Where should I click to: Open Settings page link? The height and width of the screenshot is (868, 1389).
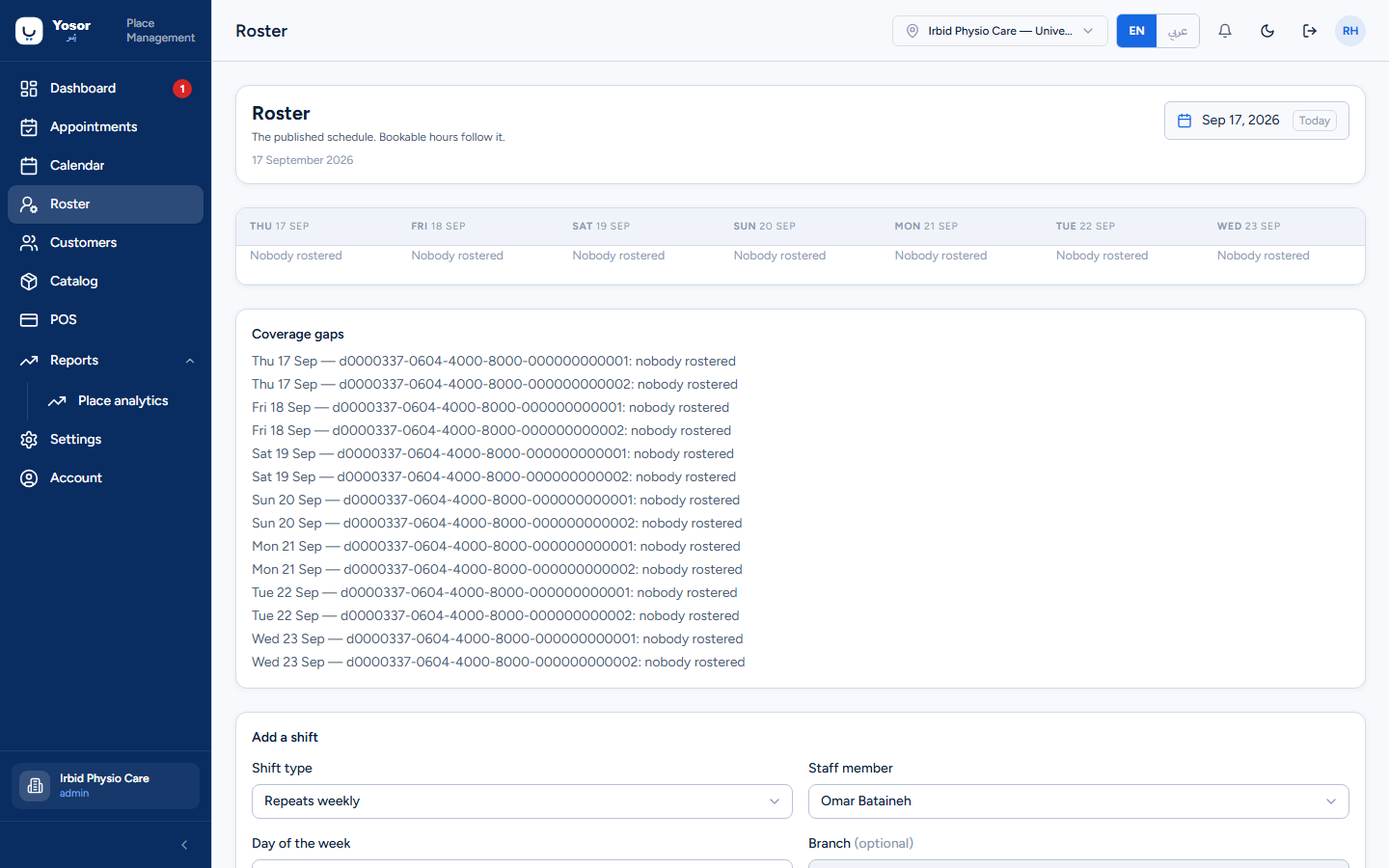pyautogui.click(x=105, y=440)
